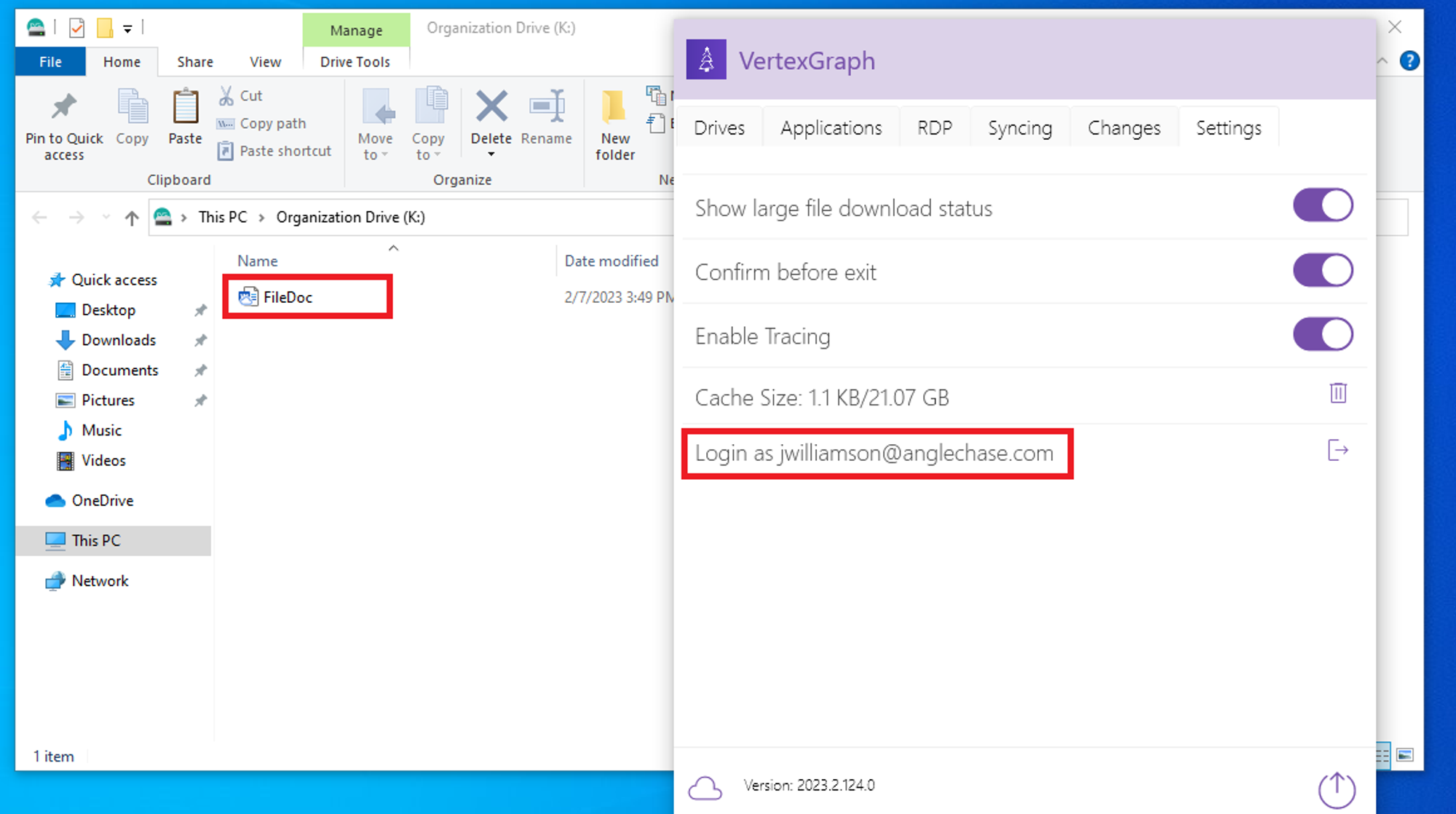This screenshot has height=814, width=1456.
Task: Select the FileDoc file
Action: tap(288, 296)
